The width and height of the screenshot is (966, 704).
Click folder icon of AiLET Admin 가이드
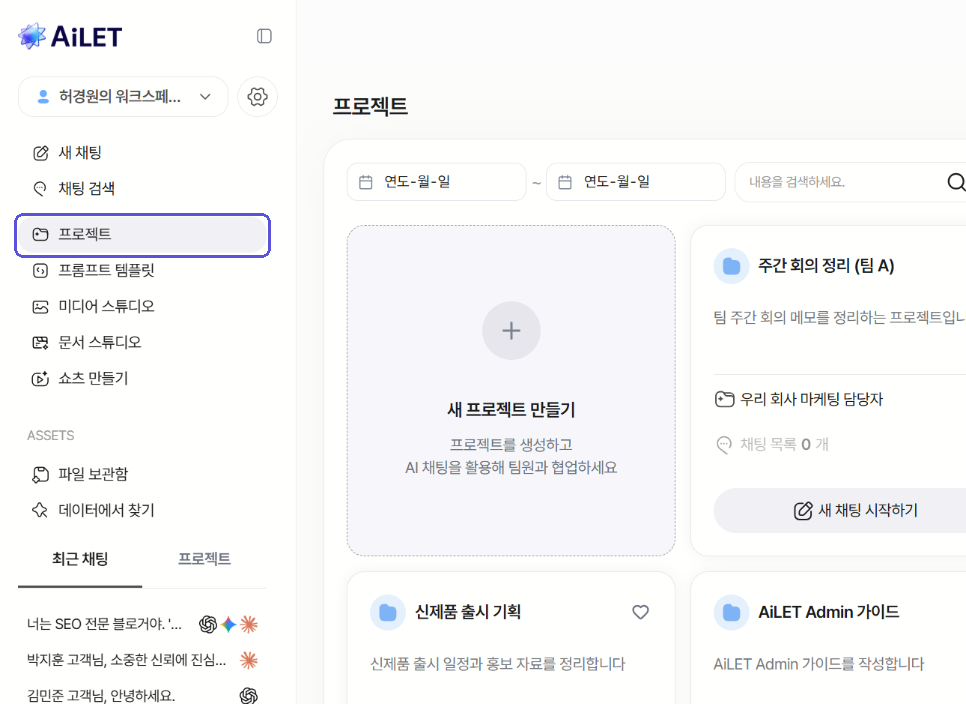pos(731,612)
